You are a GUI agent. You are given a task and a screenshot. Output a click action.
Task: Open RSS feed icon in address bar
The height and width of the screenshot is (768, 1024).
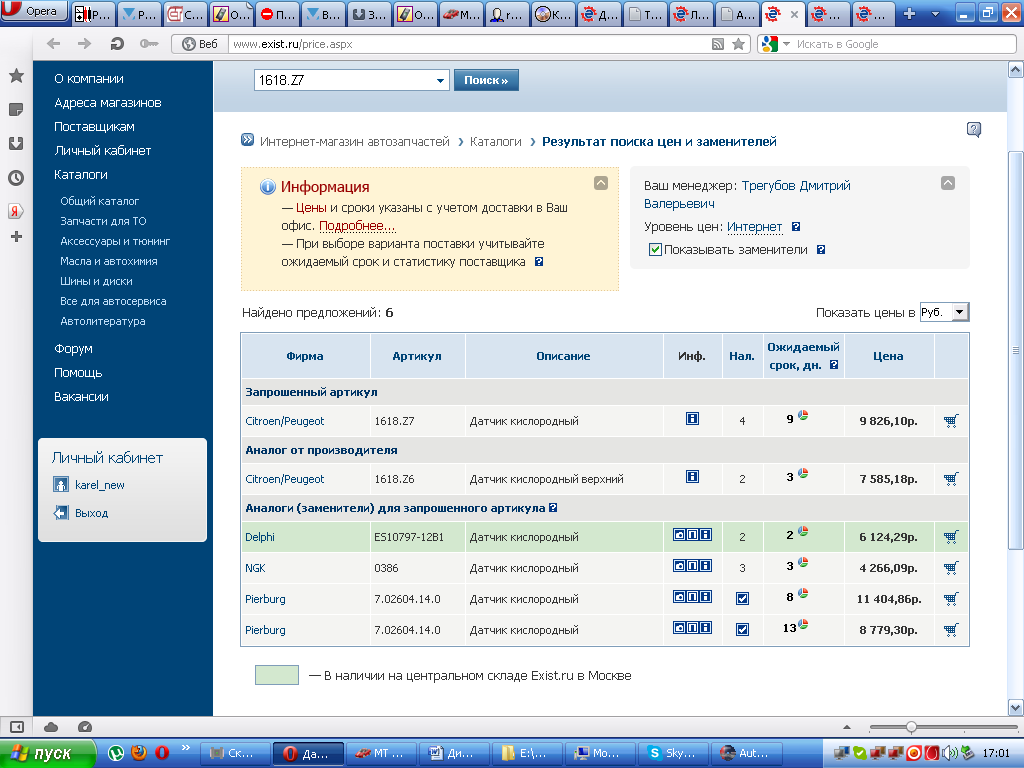[718, 44]
